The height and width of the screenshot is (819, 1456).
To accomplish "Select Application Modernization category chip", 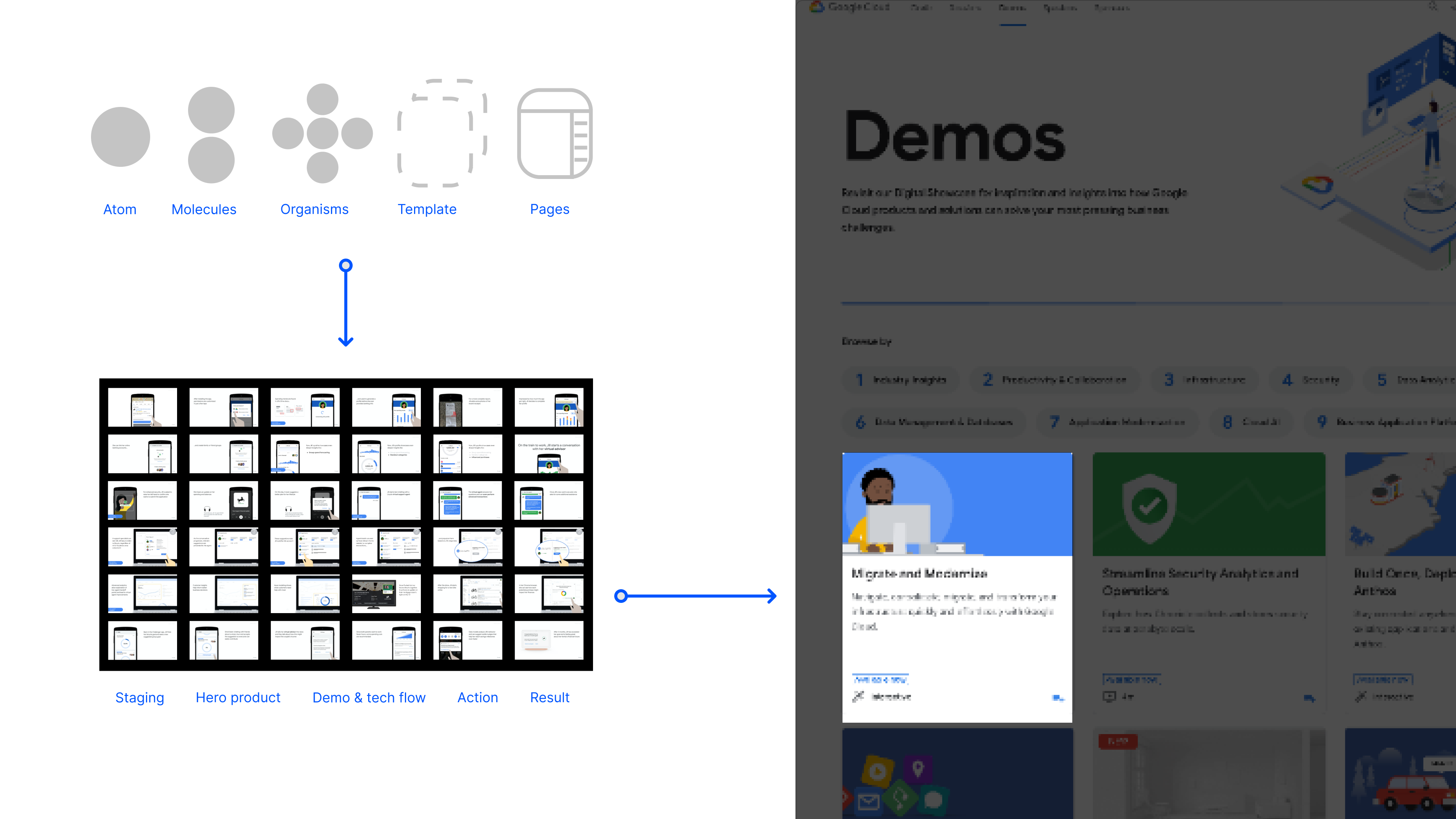I will pos(1117,422).
